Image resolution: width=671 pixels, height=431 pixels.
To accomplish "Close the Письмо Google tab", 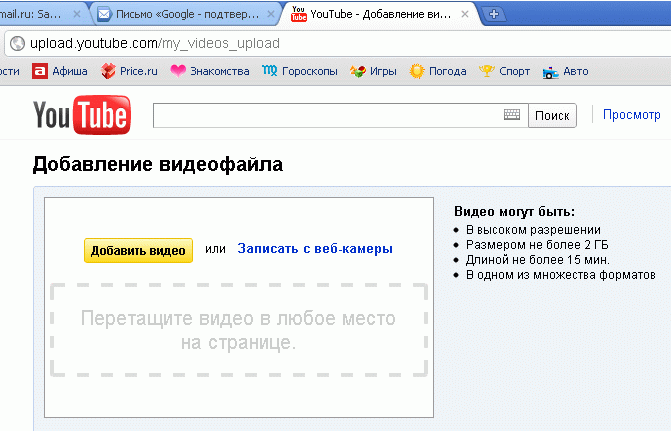I will click(x=271, y=14).
